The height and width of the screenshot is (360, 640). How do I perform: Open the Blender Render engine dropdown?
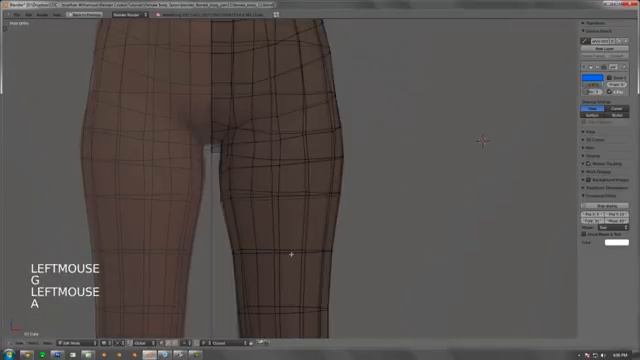click(130, 15)
